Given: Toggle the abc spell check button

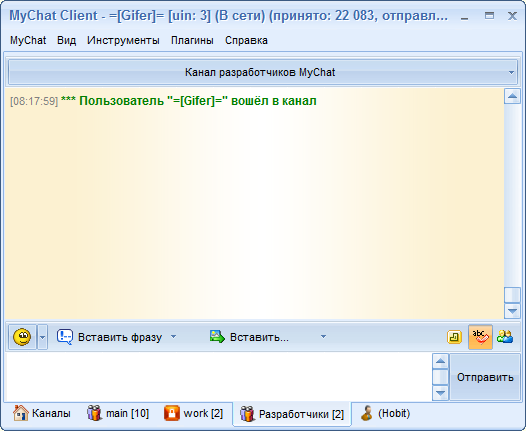Looking at the screenshot, I should click(x=480, y=337).
